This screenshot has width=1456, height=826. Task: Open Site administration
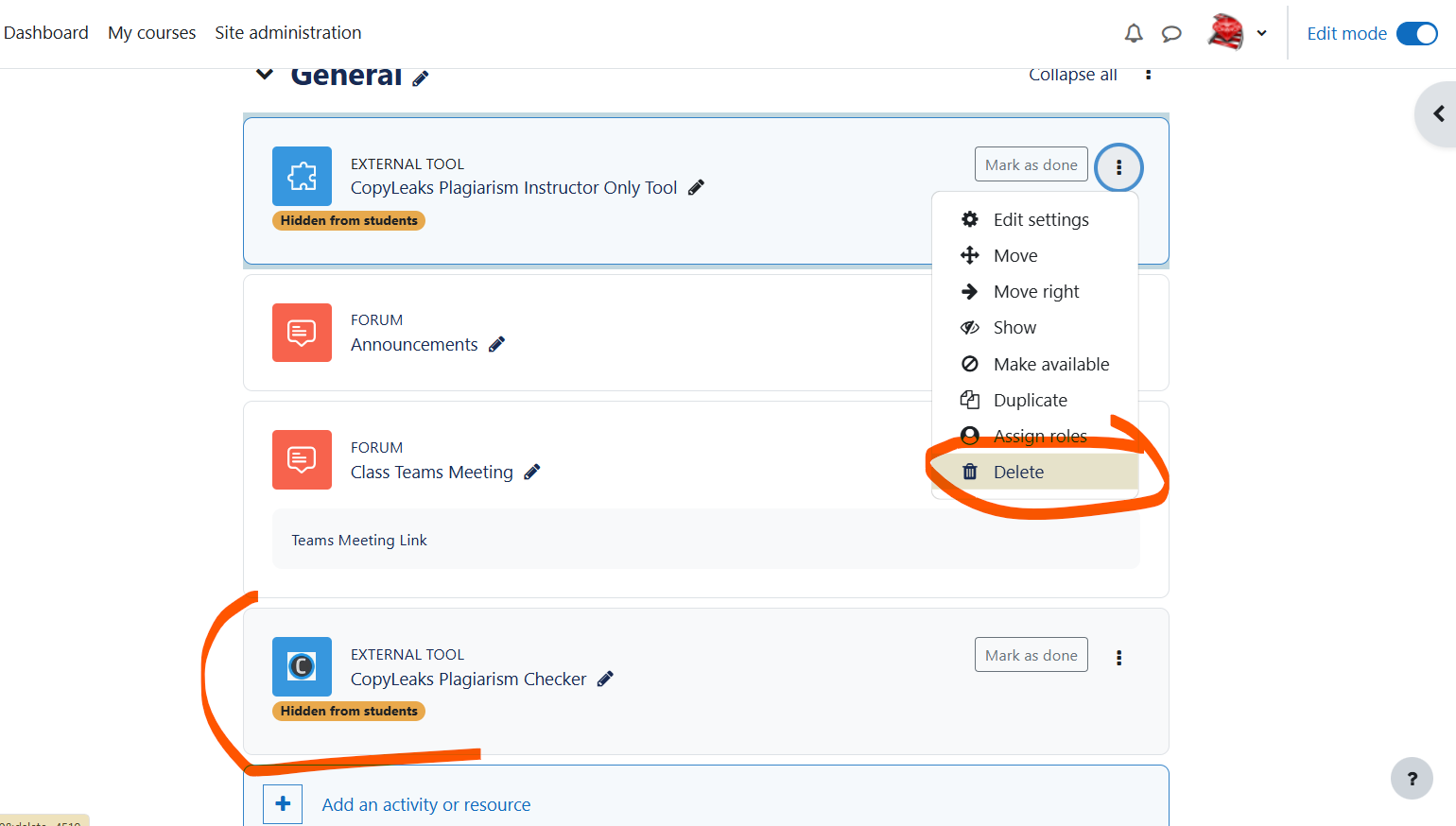[x=288, y=33]
